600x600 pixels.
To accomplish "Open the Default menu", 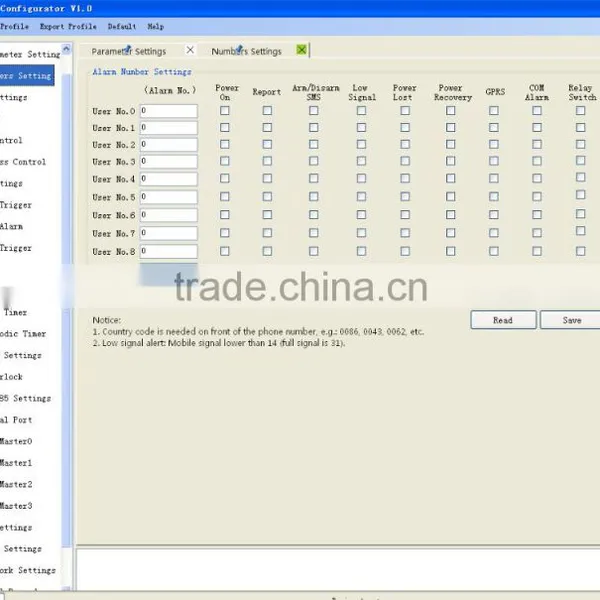I will [122, 26].
